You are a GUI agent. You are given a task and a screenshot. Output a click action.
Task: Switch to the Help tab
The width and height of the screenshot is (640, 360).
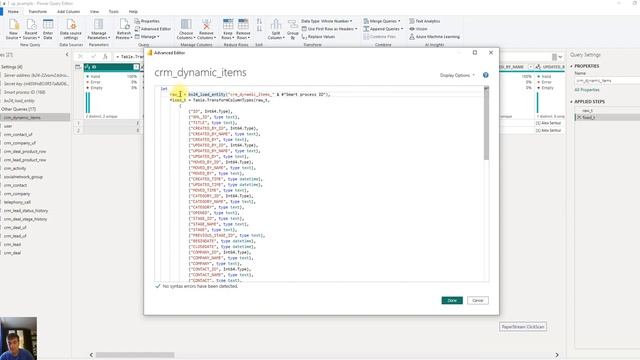coord(133,11)
